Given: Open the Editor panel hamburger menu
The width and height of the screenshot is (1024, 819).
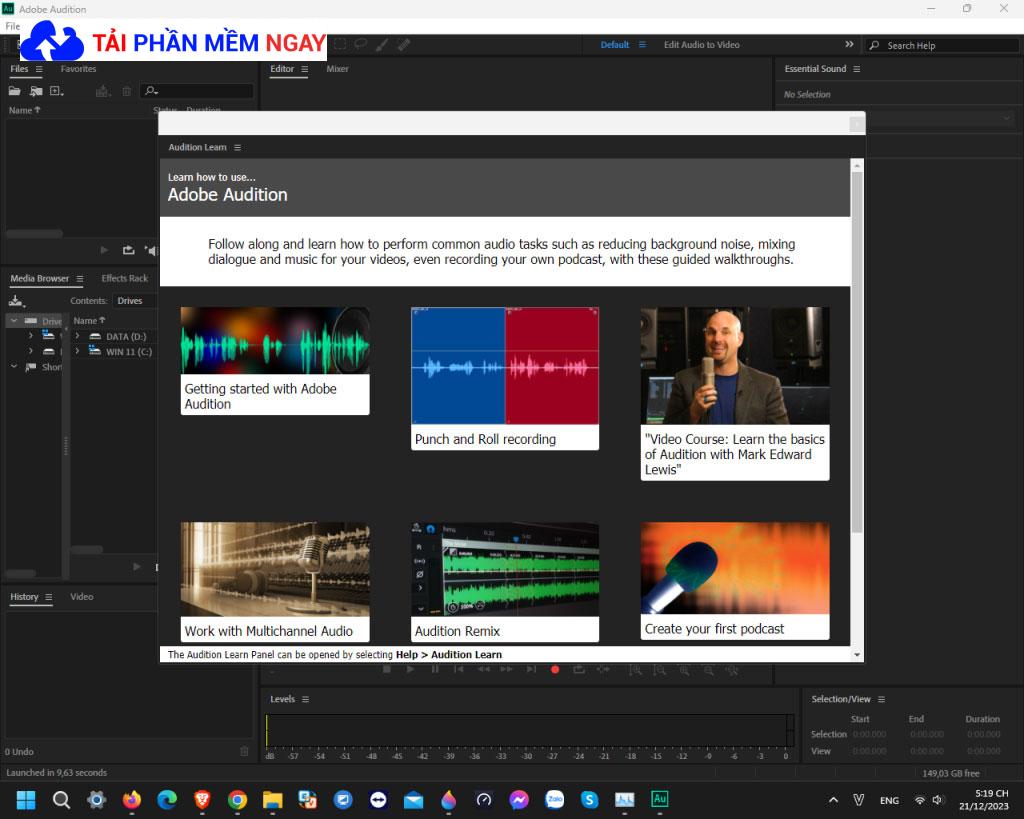Looking at the screenshot, I should tap(304, 69).
